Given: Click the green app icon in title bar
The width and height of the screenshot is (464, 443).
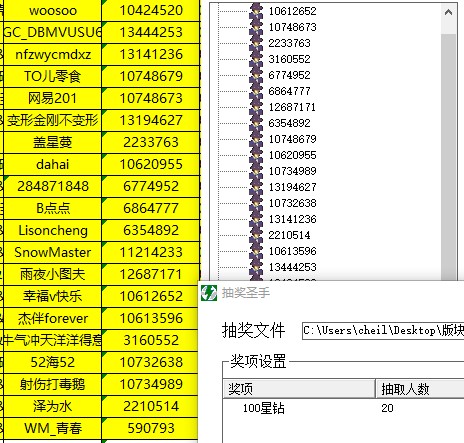Looking at the screenshot, I should pos(209,293).
